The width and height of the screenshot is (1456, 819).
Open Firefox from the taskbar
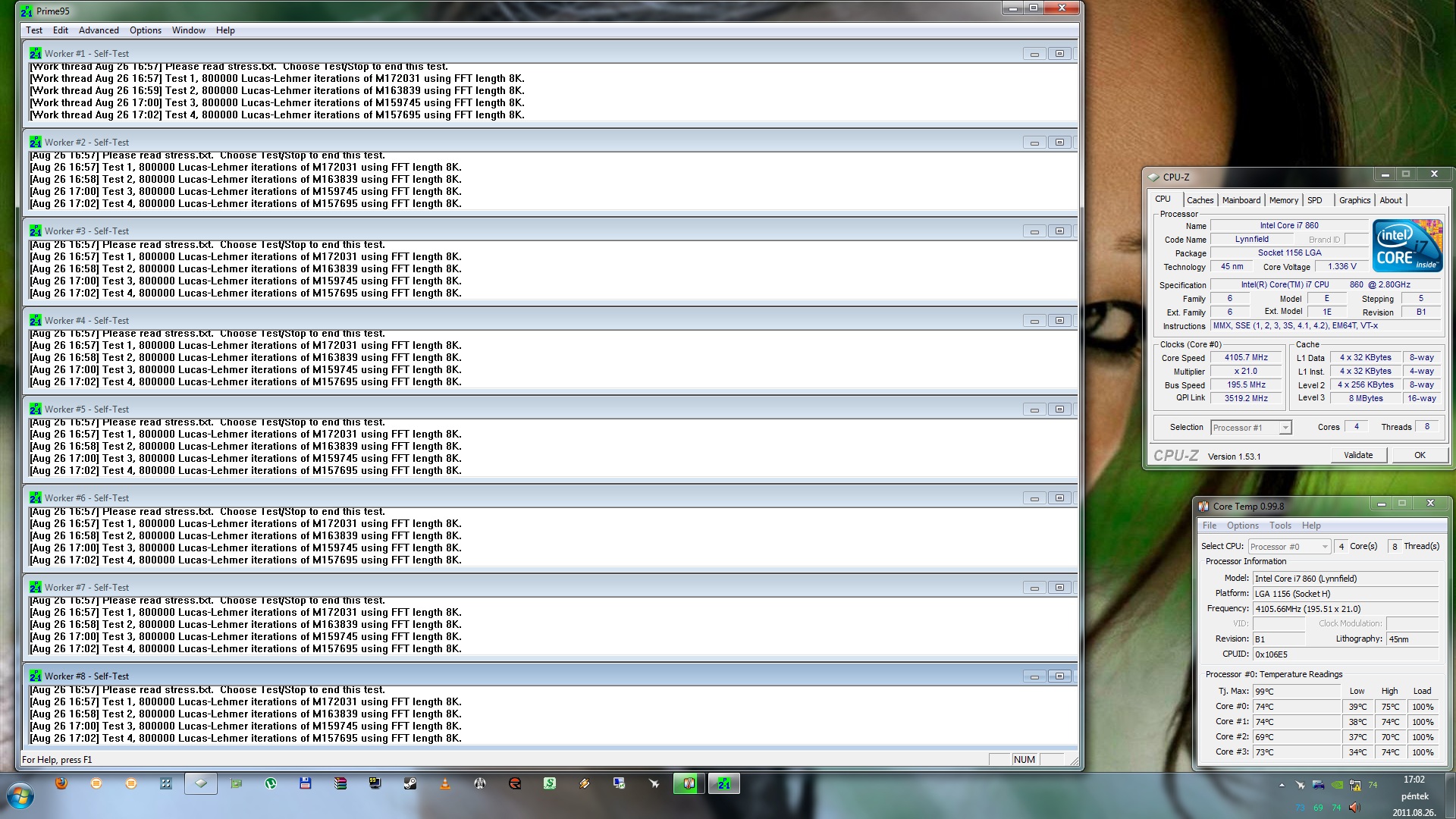61,783
